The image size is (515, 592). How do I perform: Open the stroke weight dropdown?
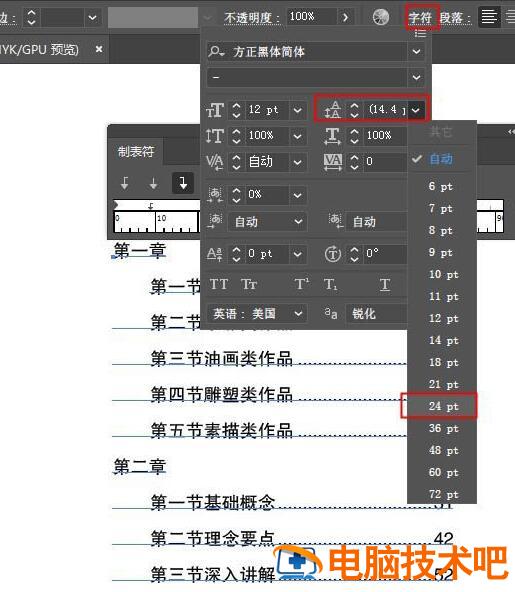[x=92, y=17]
